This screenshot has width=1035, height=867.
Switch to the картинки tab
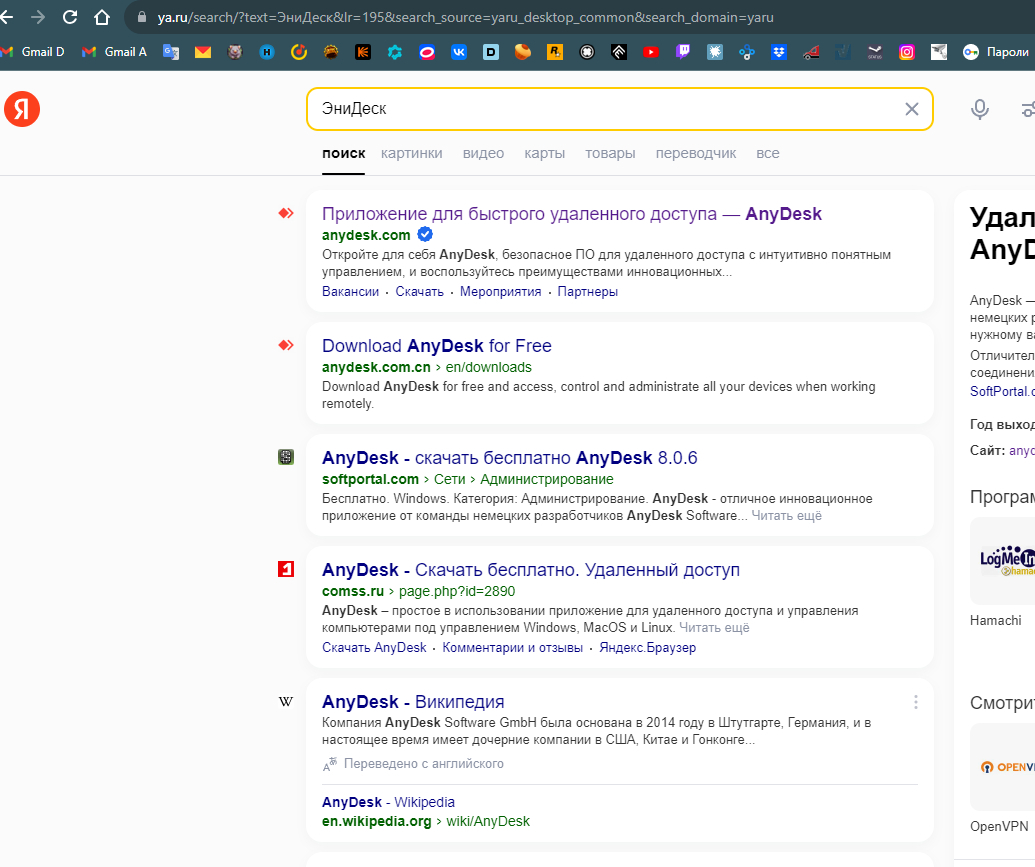tap(412, 153)
